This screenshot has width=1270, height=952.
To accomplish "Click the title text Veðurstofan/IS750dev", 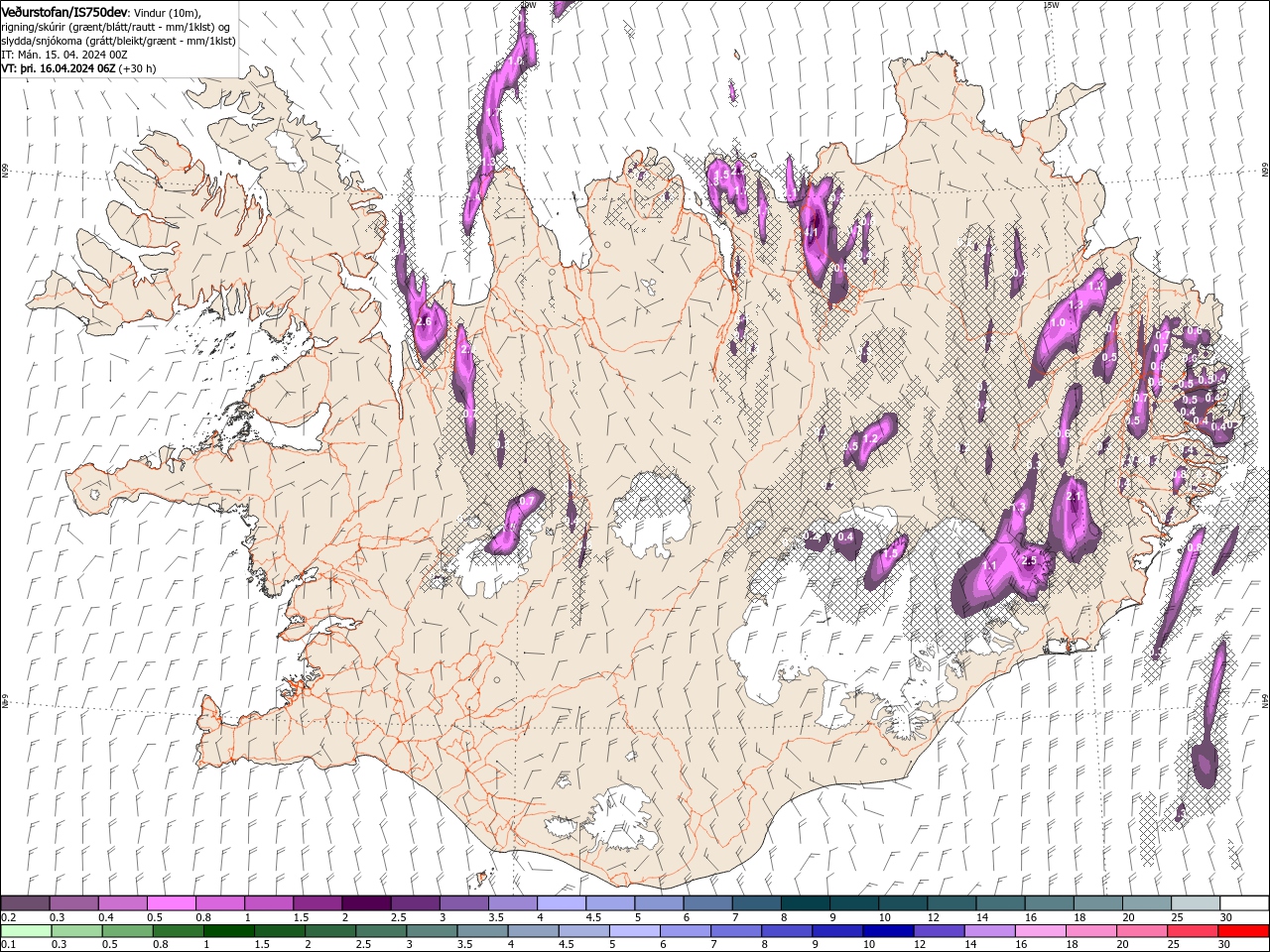I will (x=64, y=11).
